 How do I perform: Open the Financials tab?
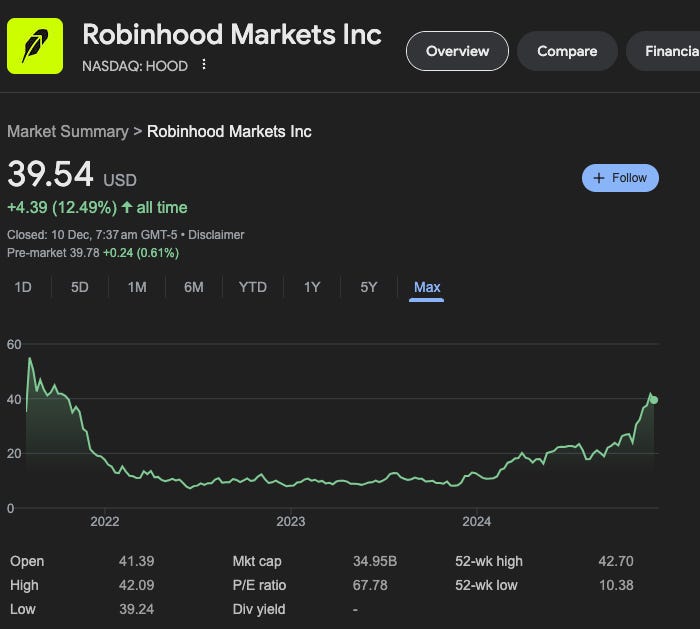pos(664,51)
